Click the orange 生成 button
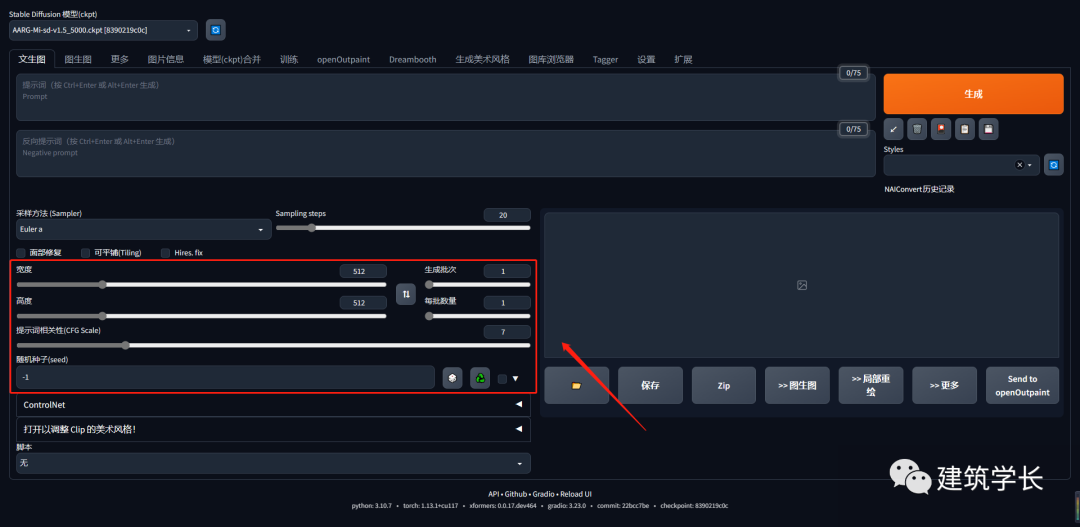Screen dimensions: 1080x527 pyautogui.click(x=973, y=94)
